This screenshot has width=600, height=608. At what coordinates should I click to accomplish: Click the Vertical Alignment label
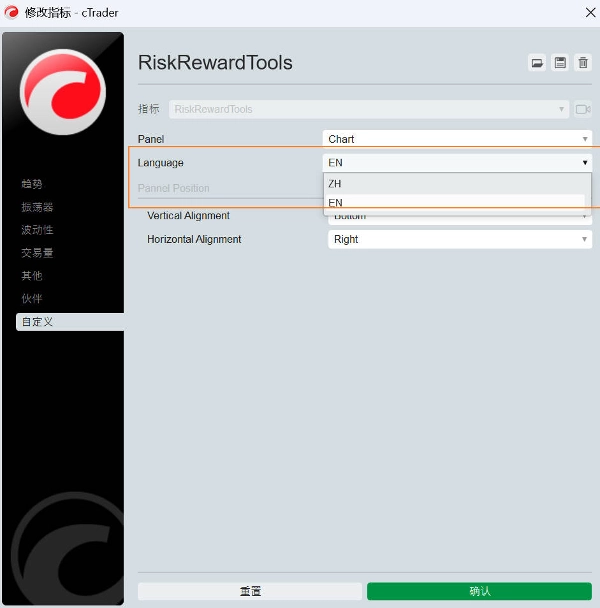click(x=188, y=216)
